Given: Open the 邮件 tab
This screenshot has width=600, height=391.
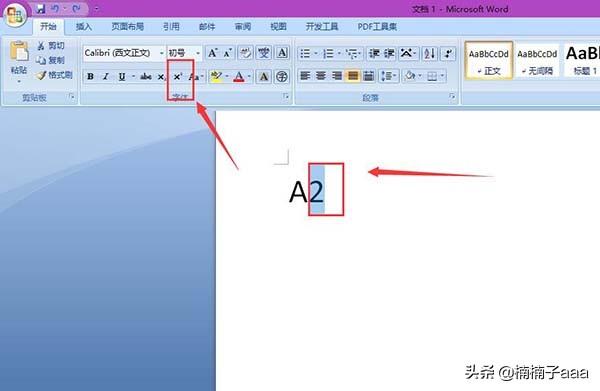Looking at the screenshot, I should [207, 26].
